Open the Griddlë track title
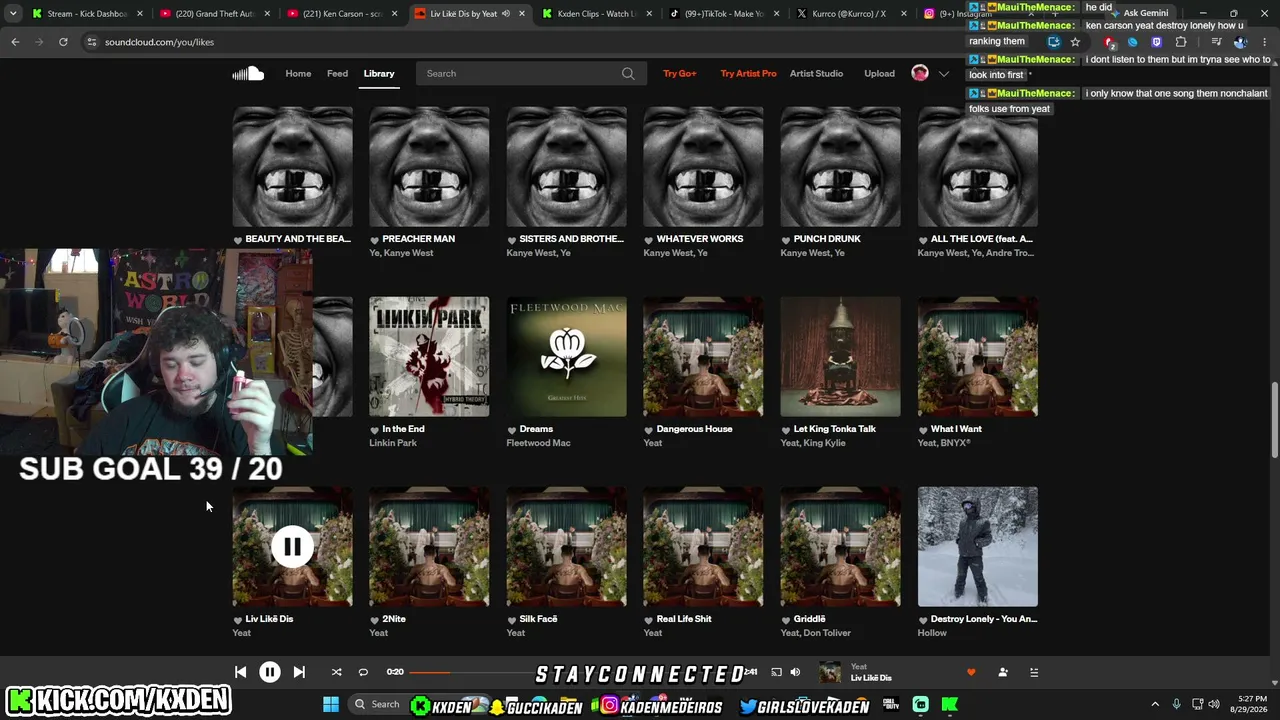1280x720 pixels. tap(809, 619)
